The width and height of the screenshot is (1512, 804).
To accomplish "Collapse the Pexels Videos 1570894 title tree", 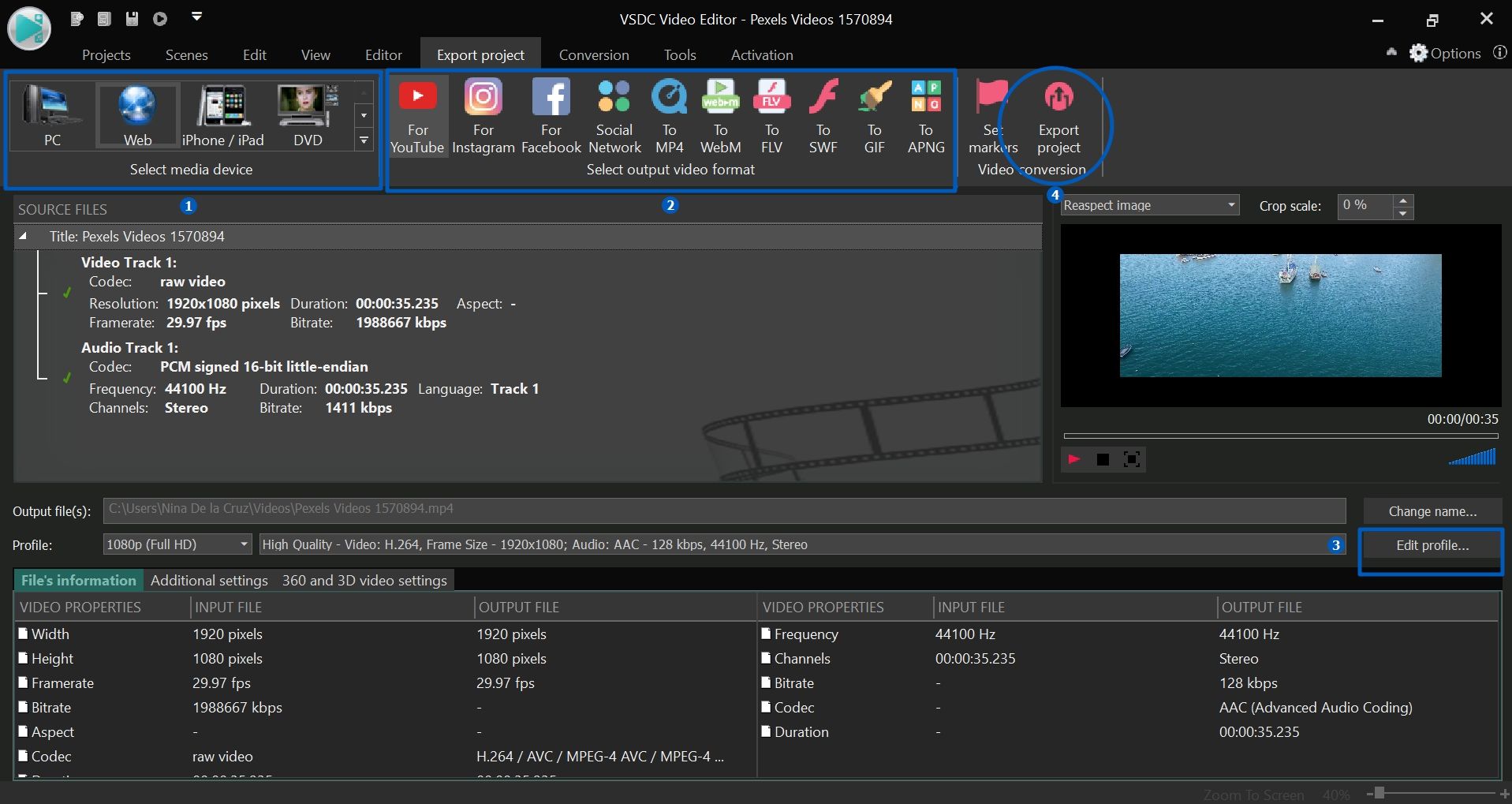I will point(23,236).
